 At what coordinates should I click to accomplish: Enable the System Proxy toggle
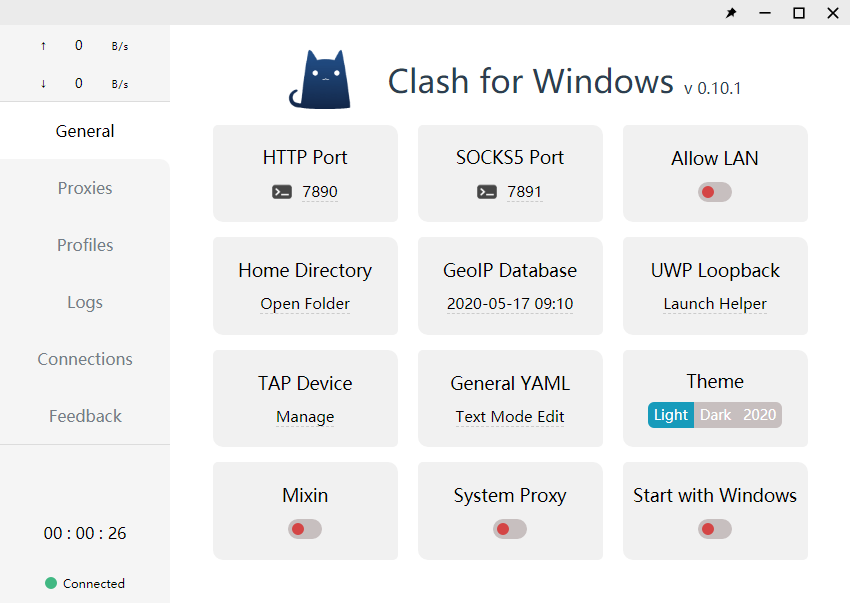[510, 529]
